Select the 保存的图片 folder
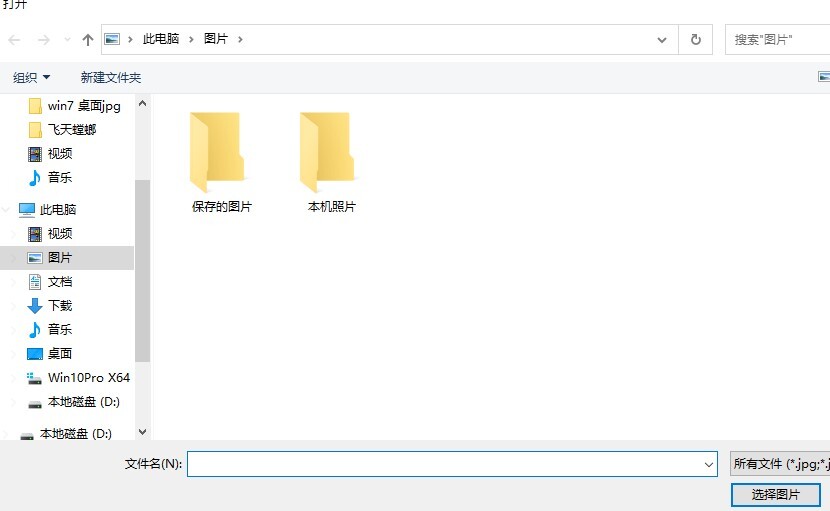The image size is (830, 511). click(x=221, y=162)
